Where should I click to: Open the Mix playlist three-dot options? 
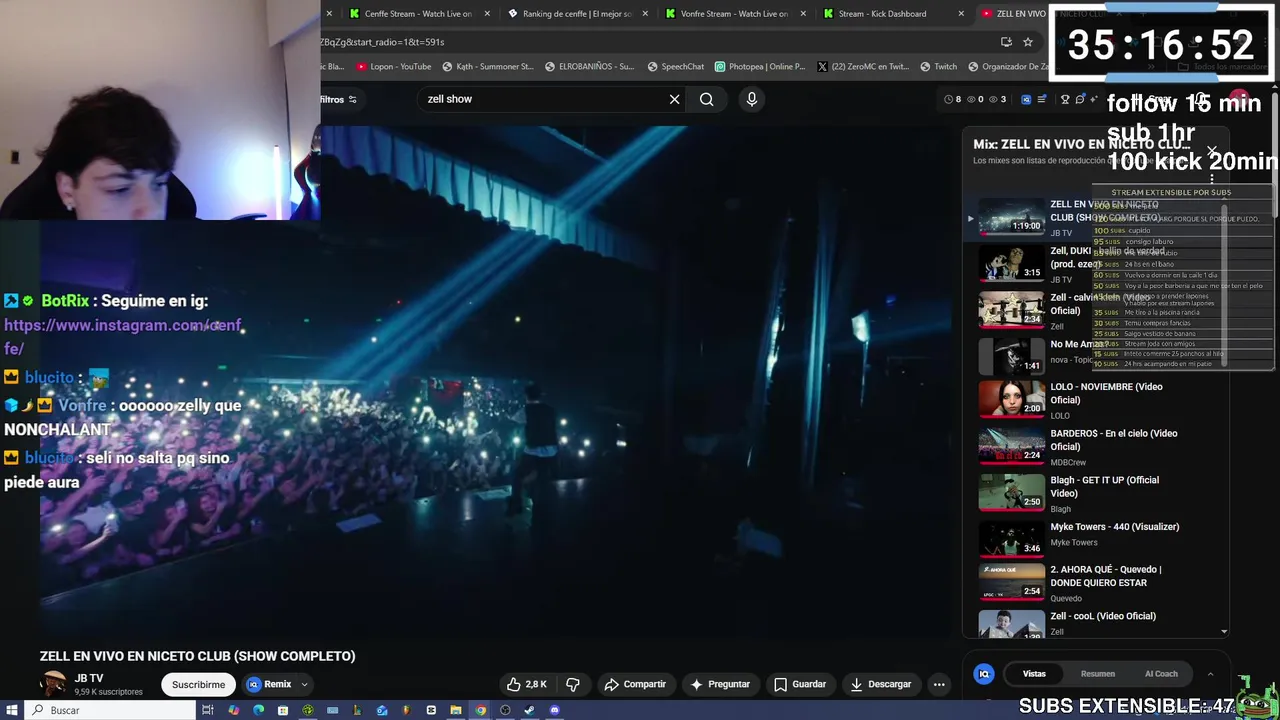(1212, 180)
